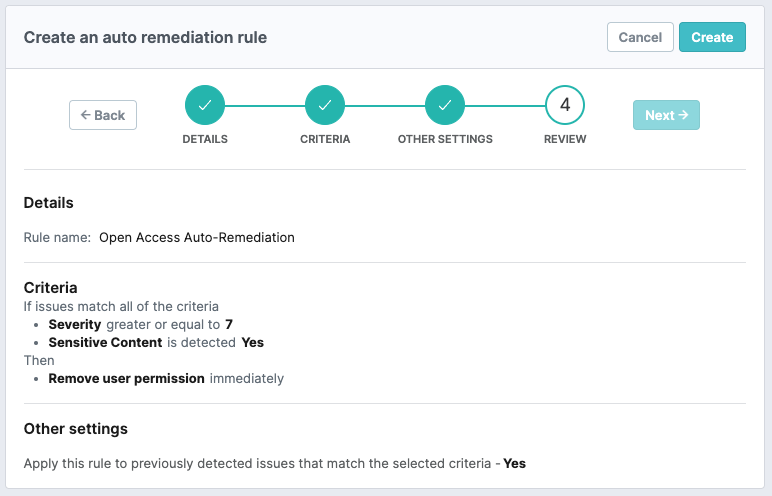This screenshot has height=496, width=772.
Task: Click the Severity criteria line
Action: (140, 325)
